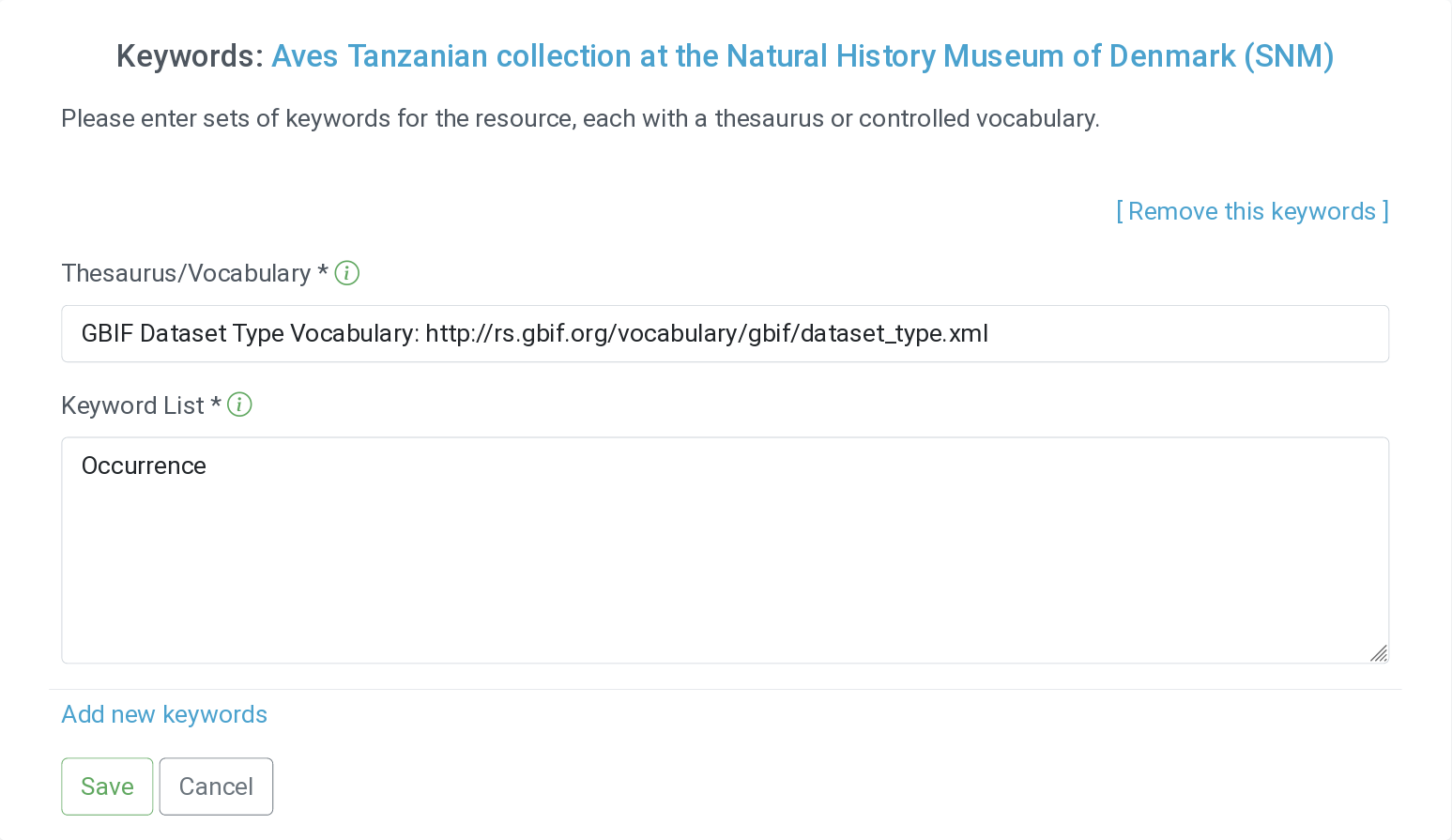Click the Thesaurus/Vocabulary field label

[186, 273]
